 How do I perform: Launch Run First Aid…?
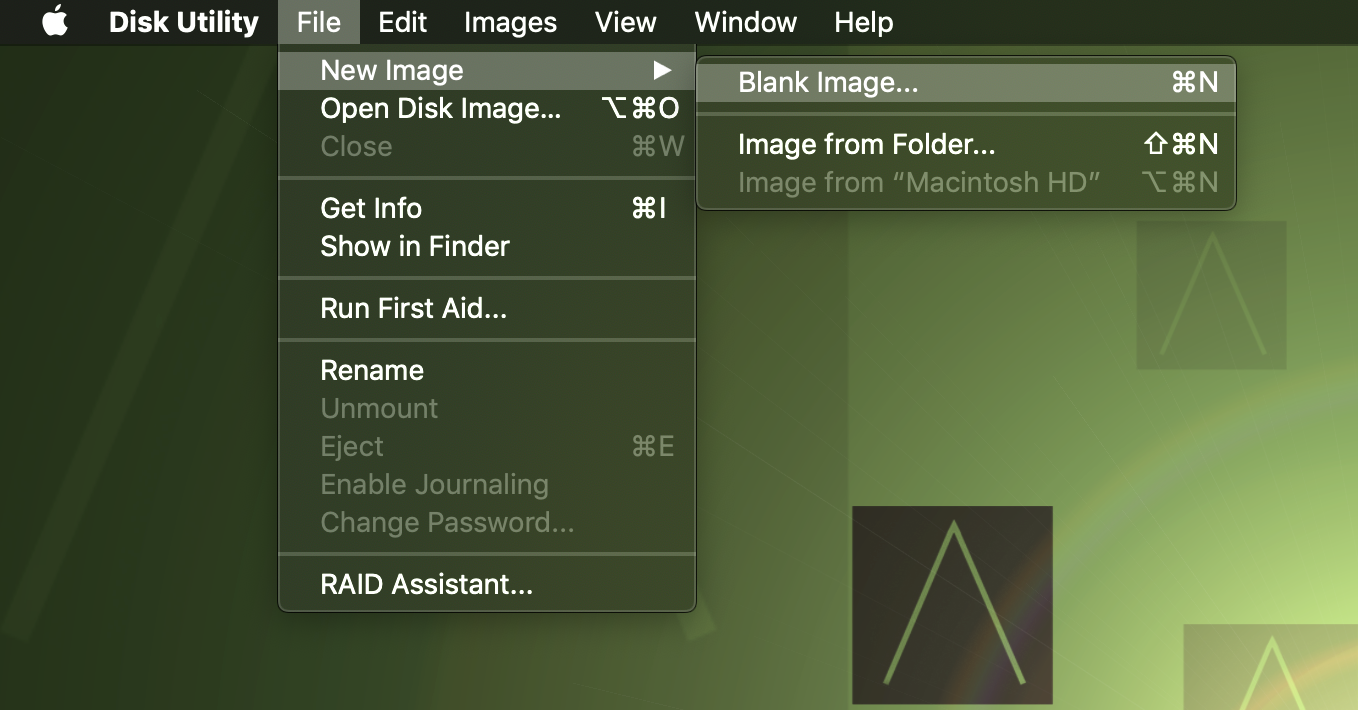click(x=413, y=308)
